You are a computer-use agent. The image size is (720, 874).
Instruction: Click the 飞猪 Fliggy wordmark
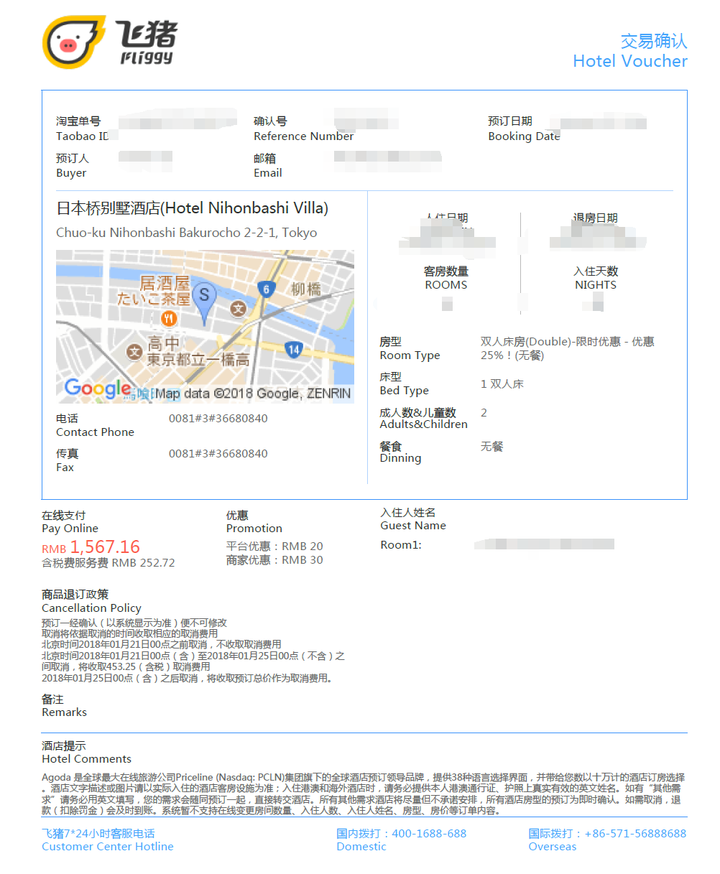click(148, 42)
